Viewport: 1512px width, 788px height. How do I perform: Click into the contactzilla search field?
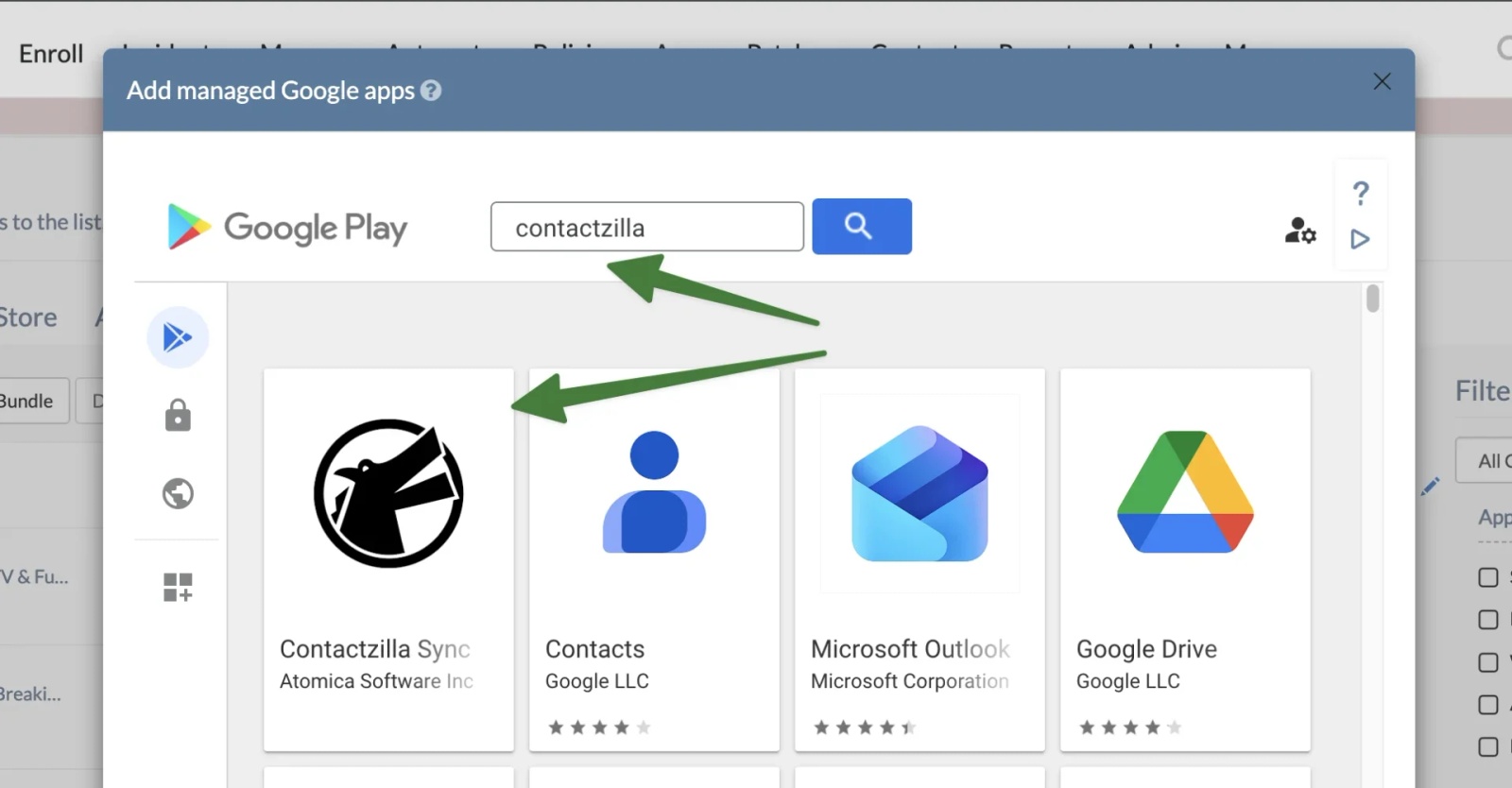(647, 227)
